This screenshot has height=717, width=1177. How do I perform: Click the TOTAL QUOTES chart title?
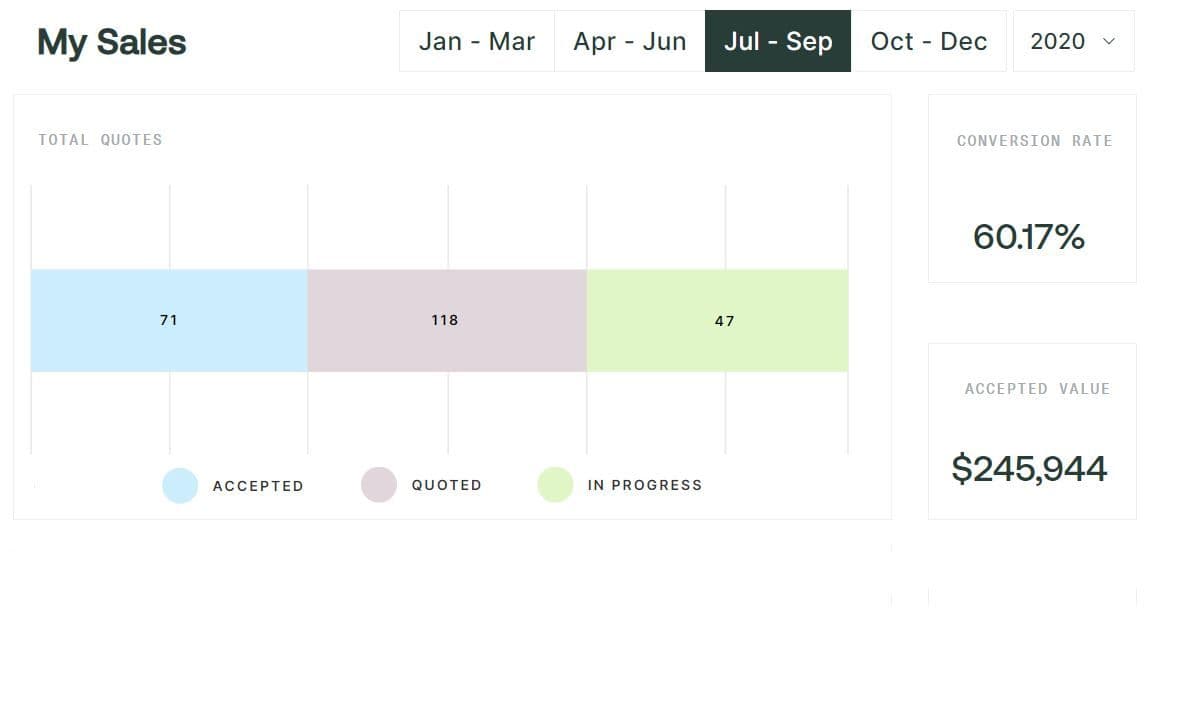100,140
